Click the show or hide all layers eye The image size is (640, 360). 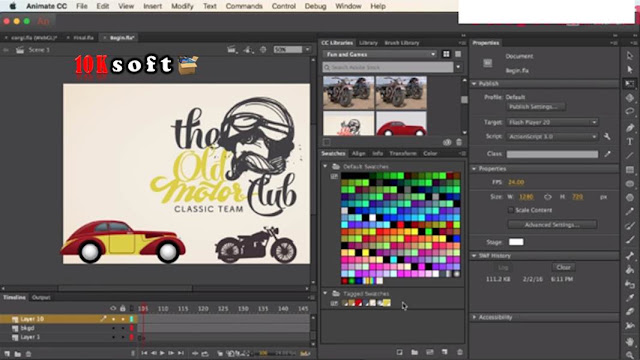(113, 309)
